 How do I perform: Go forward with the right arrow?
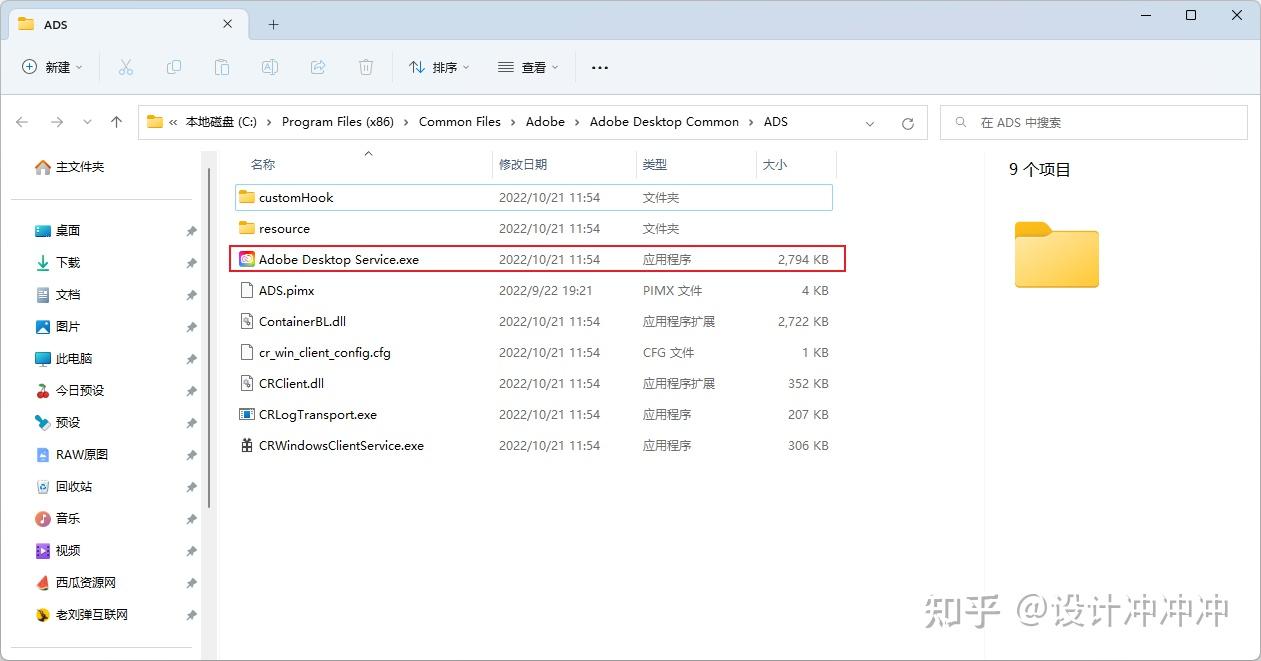coord(57,122)
